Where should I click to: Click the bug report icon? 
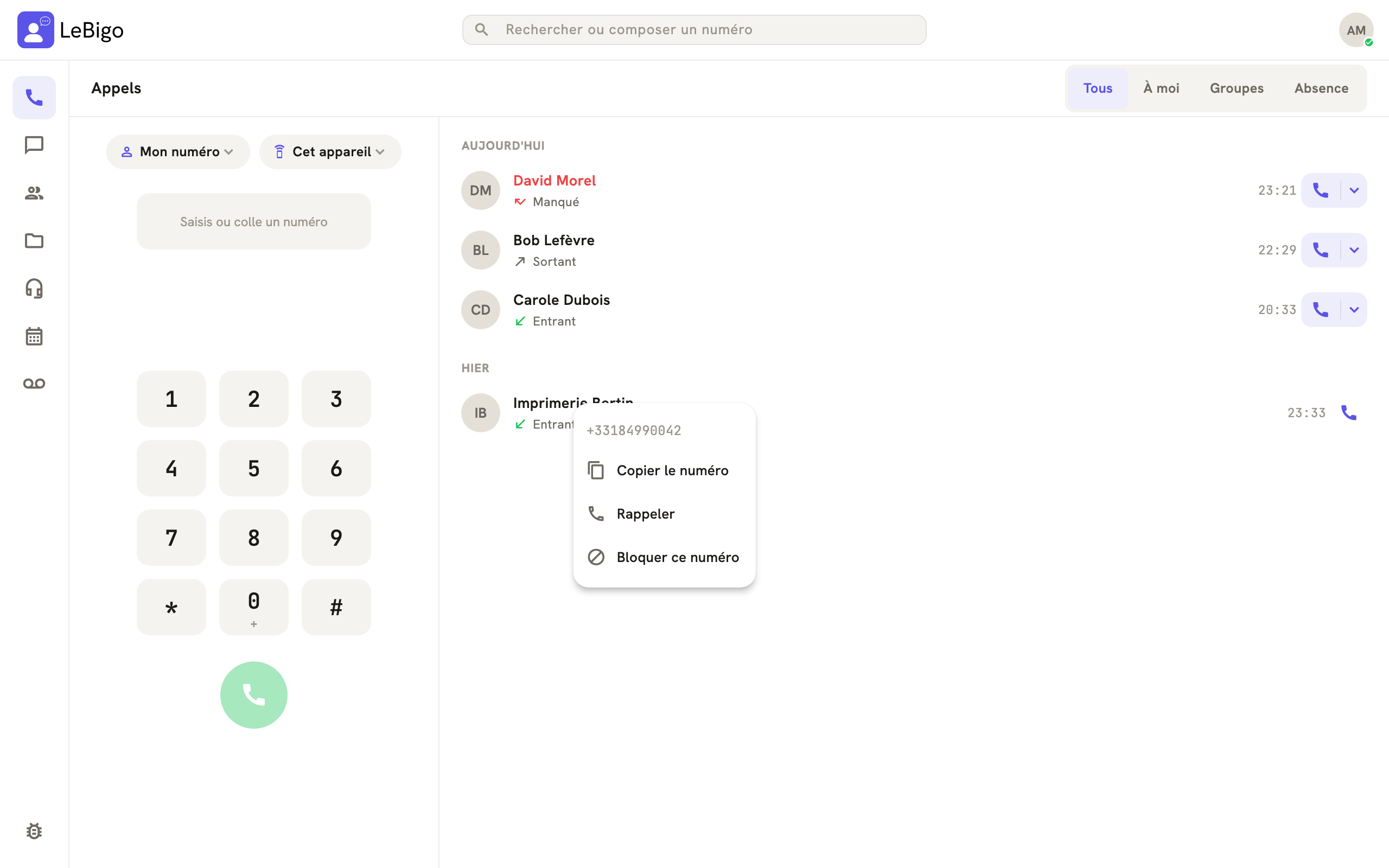pos(34,831)
